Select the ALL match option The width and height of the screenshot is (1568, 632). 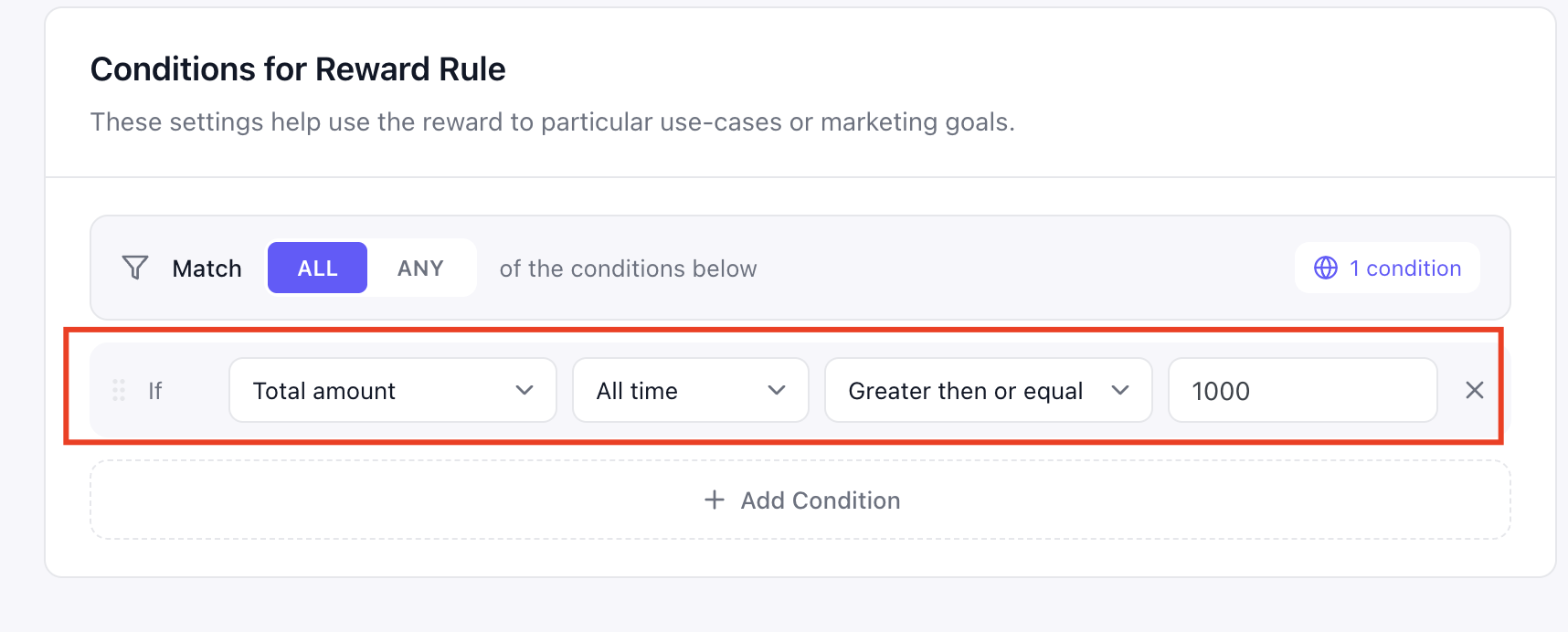click(x=317, y=268)
